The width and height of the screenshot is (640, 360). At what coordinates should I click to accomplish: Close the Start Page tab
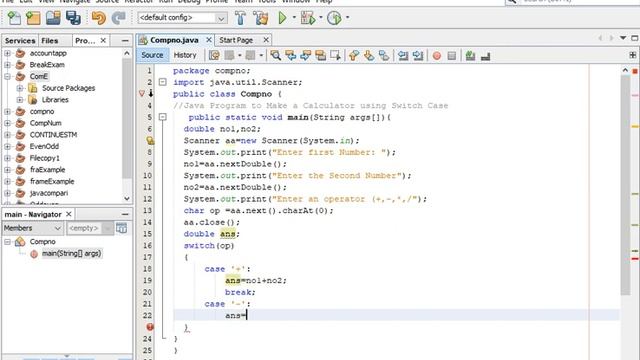[x=266, y=40]
